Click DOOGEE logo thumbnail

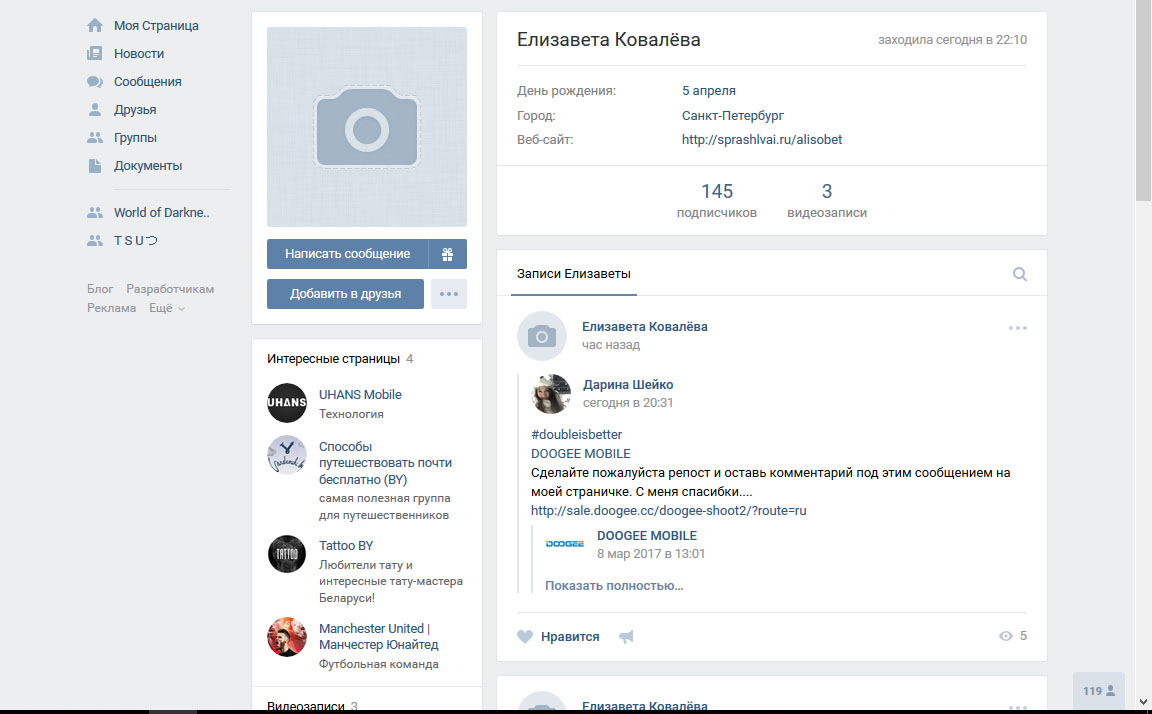[x=564, y=544]
